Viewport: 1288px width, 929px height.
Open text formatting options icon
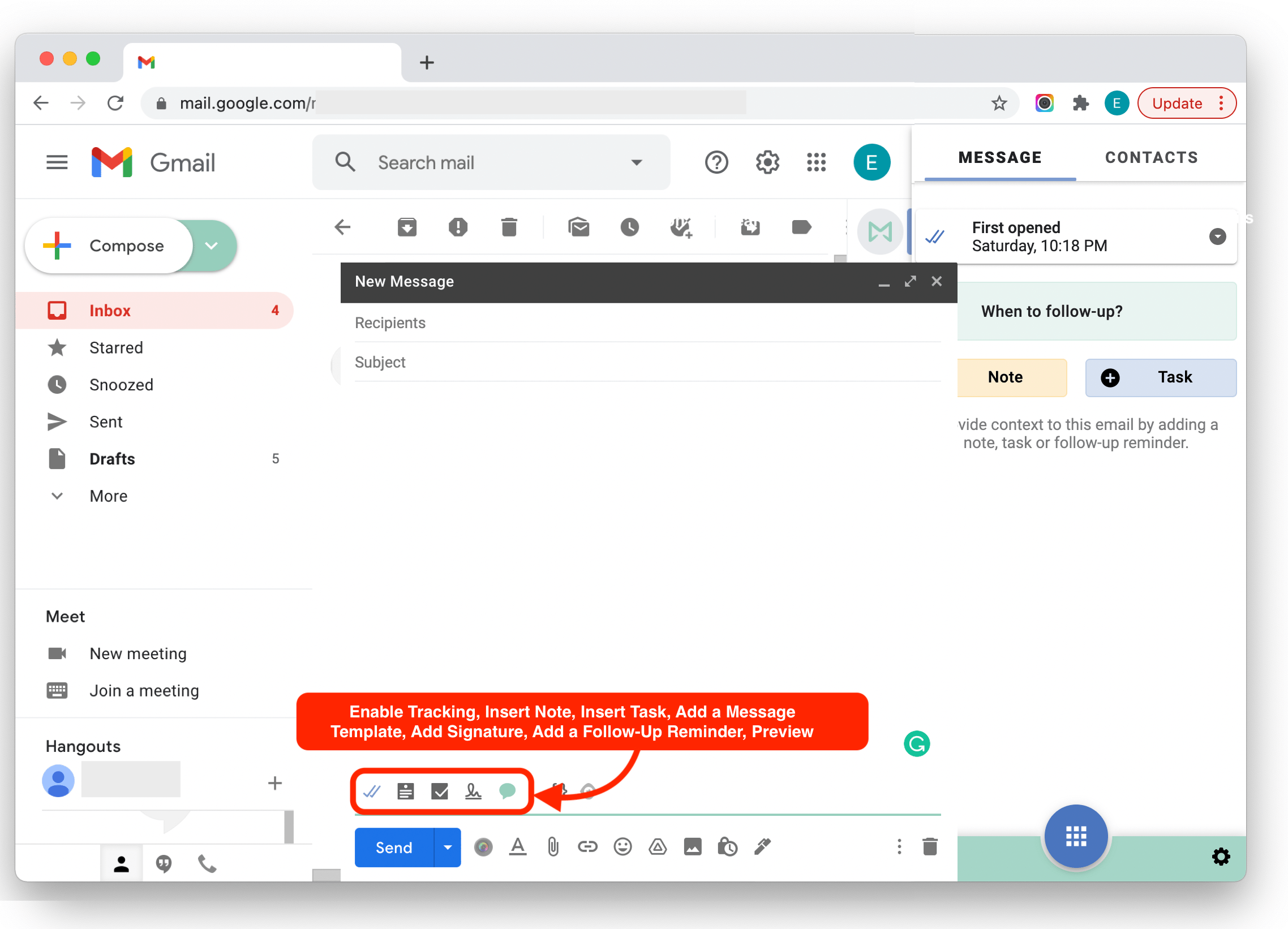coord(517,847)
